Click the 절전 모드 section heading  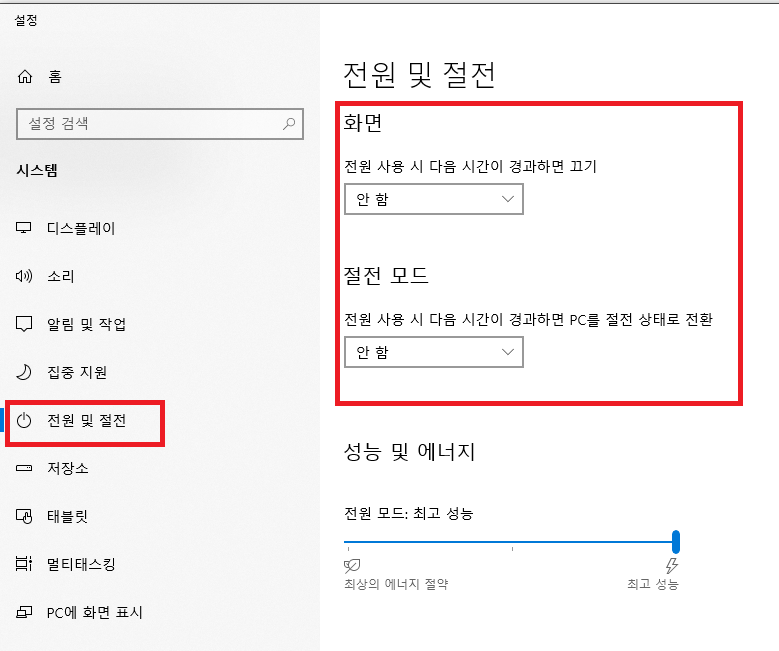click(386, 275)
